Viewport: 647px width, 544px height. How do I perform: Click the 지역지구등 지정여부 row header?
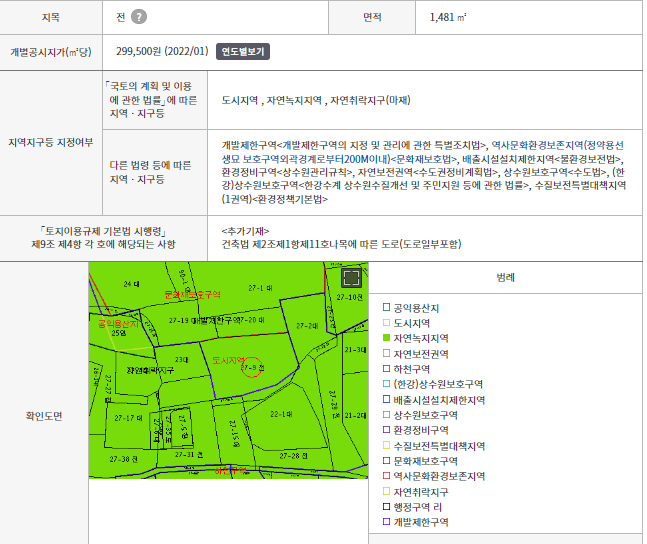(51, 142)
